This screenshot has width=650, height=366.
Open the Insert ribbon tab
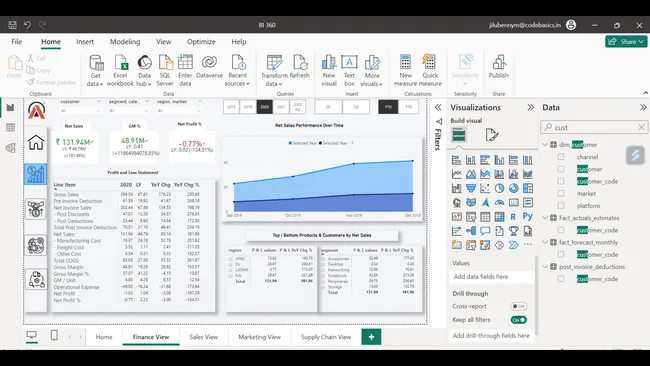85,41
